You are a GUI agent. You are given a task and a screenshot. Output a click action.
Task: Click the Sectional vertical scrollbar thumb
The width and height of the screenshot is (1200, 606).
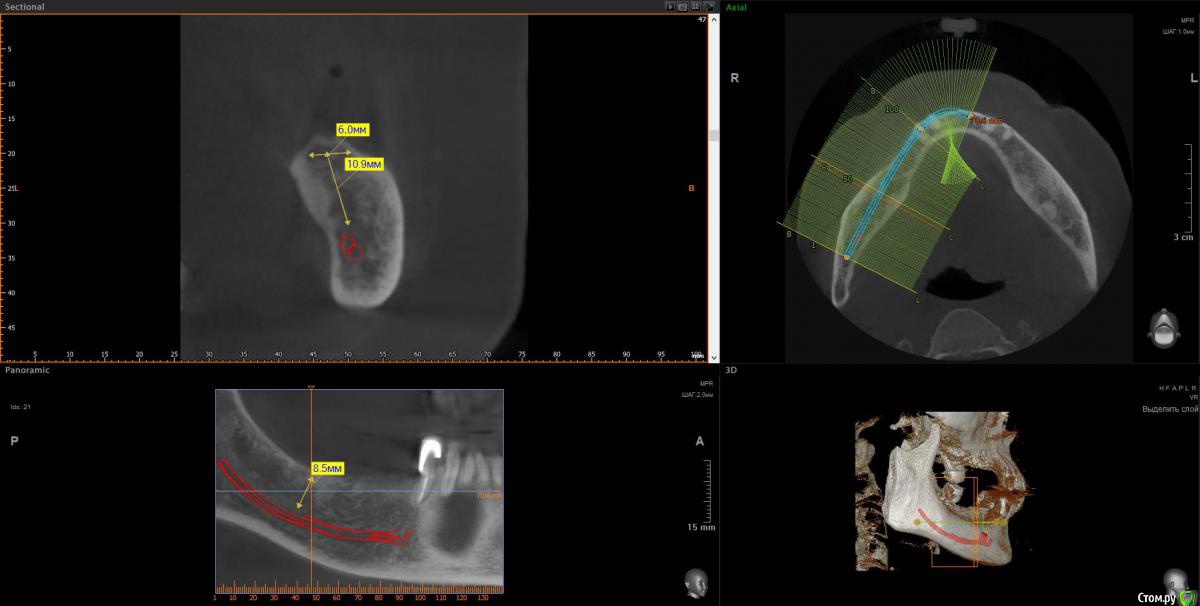[713, 135]
